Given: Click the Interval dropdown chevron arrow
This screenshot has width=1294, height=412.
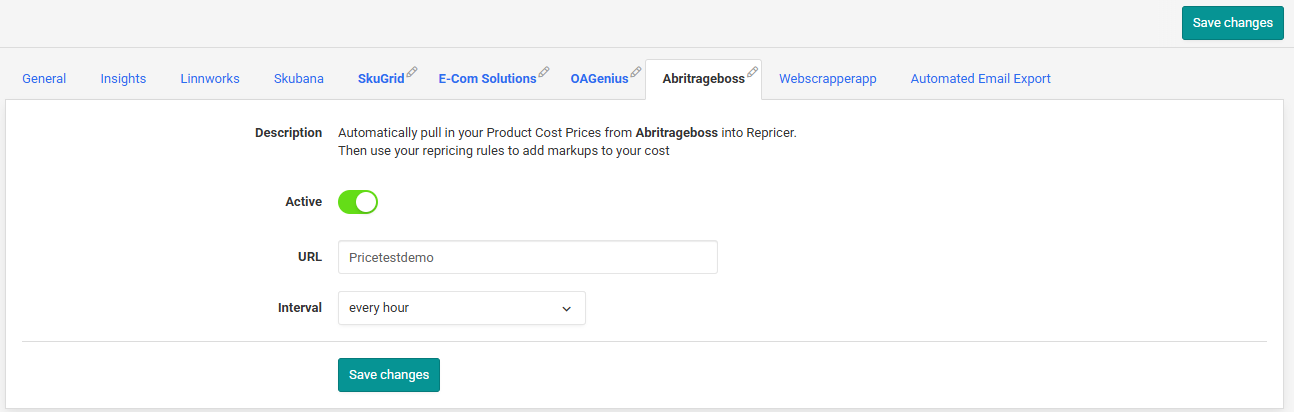Looking at the screenshot, I should tap(566, 309).
